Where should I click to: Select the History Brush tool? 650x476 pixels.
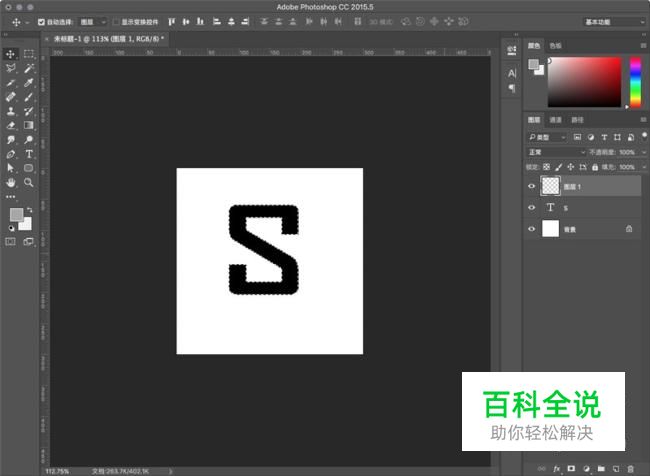(x=29, y=111)
